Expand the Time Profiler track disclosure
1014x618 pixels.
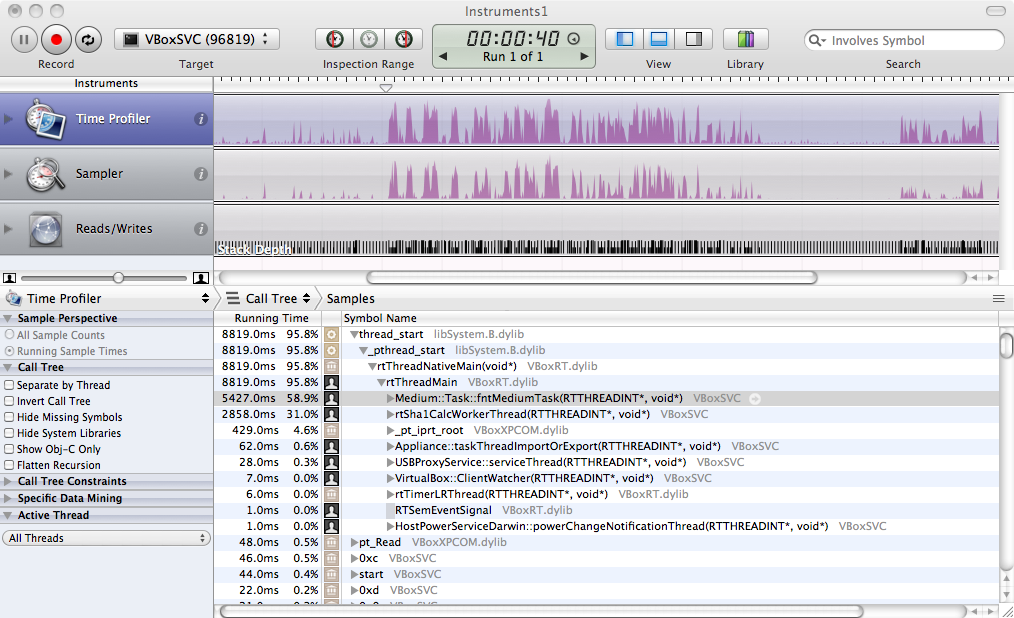point(8,119)
